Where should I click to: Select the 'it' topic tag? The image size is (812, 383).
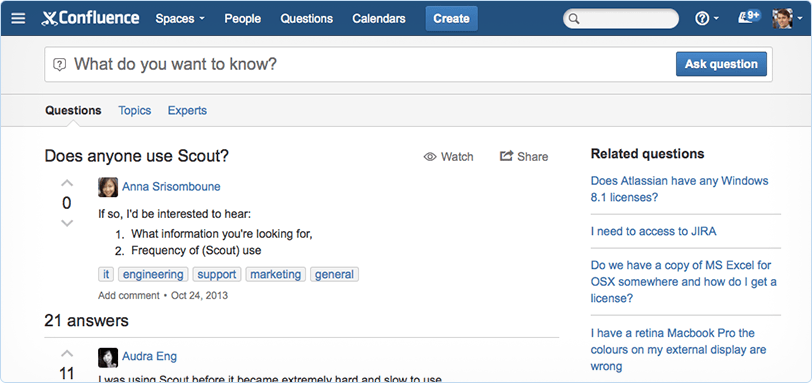pyautogui.click(x=106, y=274)
